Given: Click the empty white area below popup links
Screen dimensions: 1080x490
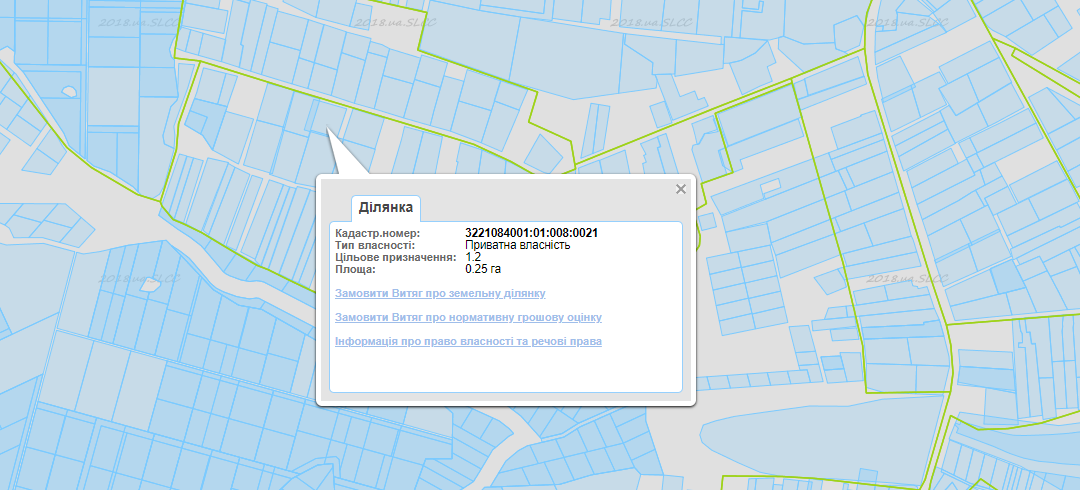Looking at the screenshot, I should pos(505,372).
